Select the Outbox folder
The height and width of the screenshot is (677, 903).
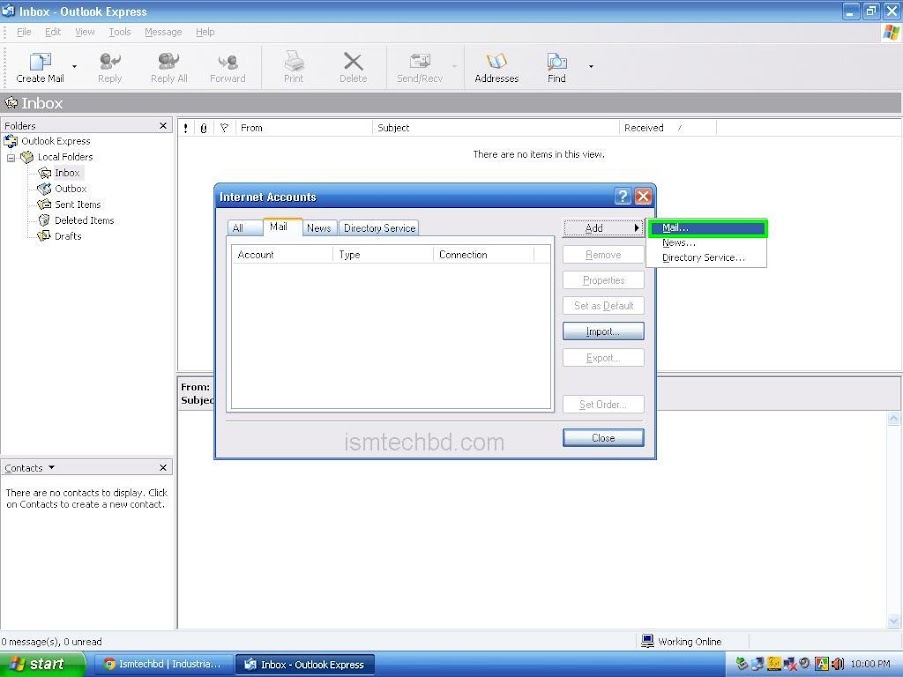coord(70,189)
